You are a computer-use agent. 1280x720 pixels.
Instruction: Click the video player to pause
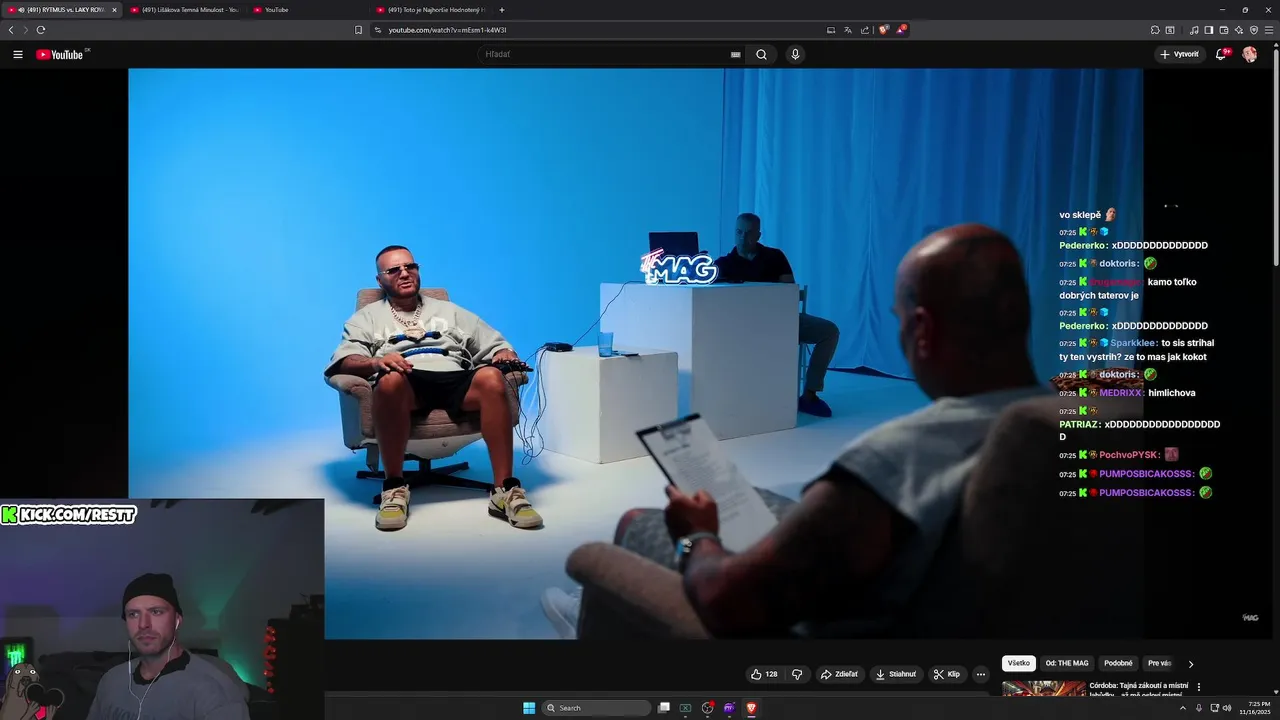pos(635,353)
